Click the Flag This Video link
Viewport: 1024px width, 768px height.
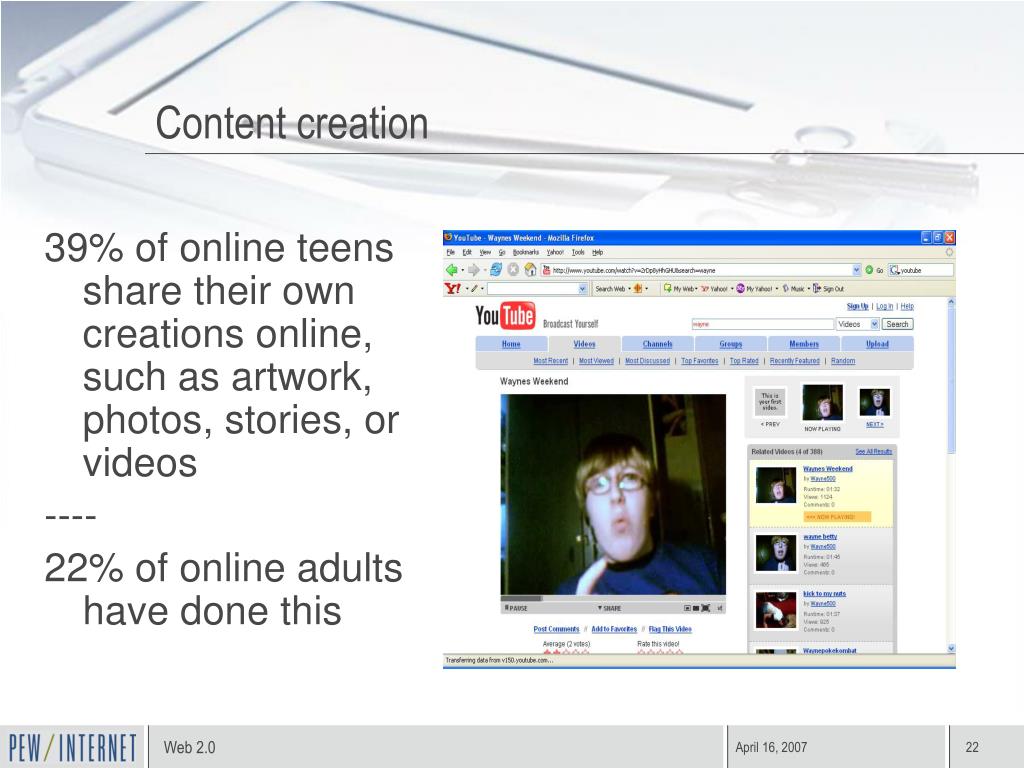point(670,629)
